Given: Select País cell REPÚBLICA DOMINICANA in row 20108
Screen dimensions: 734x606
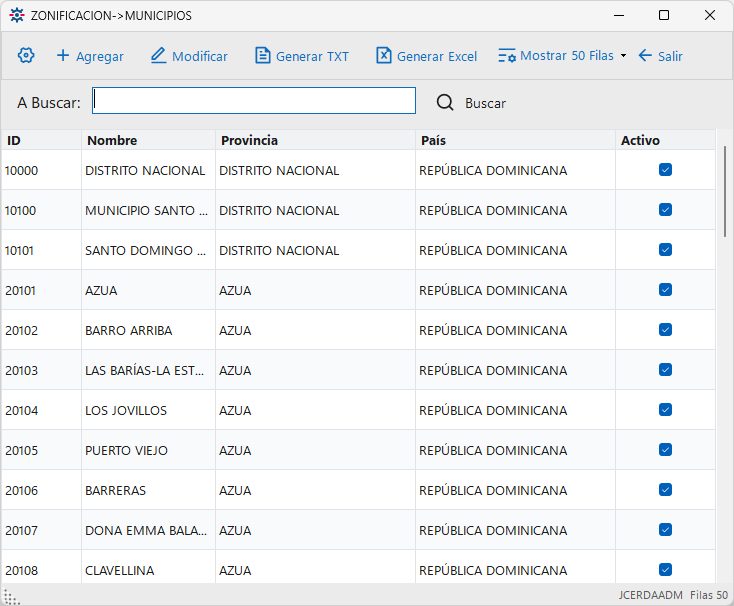Looking at the screenshot, I should tap(515, 569).
